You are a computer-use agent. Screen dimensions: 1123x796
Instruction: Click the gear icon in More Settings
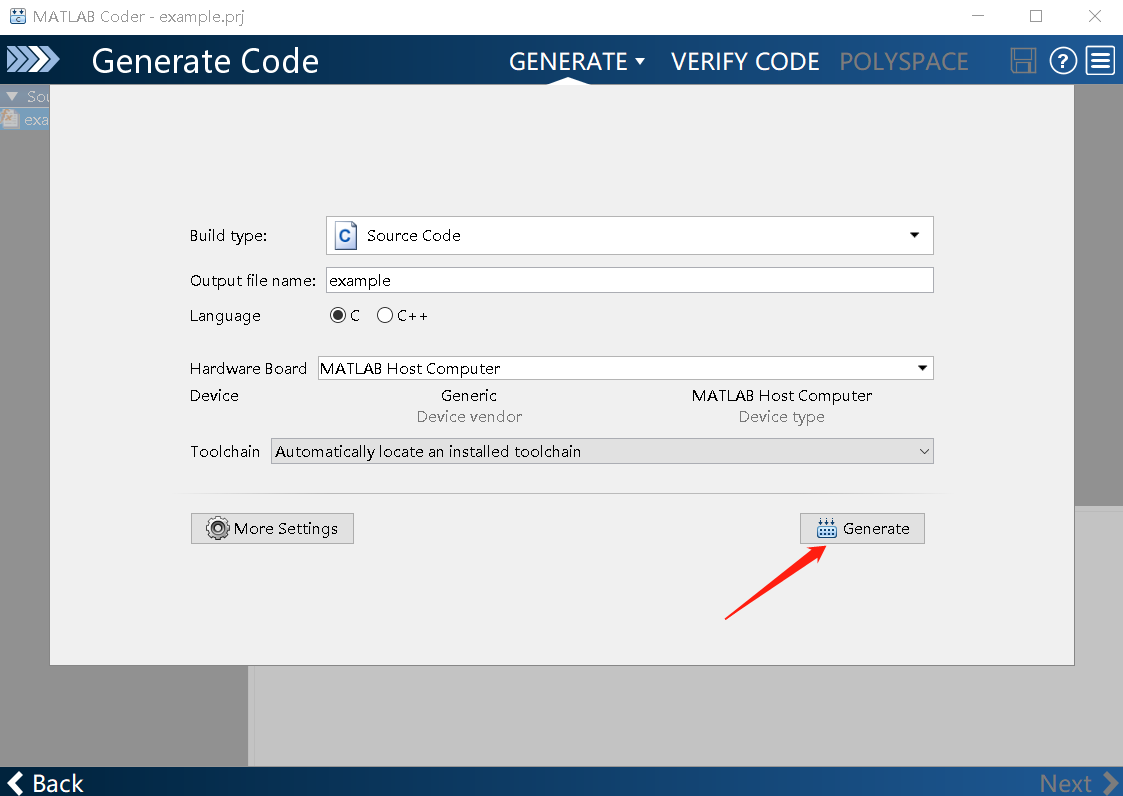pyautogui.click(x=217, y=528)
